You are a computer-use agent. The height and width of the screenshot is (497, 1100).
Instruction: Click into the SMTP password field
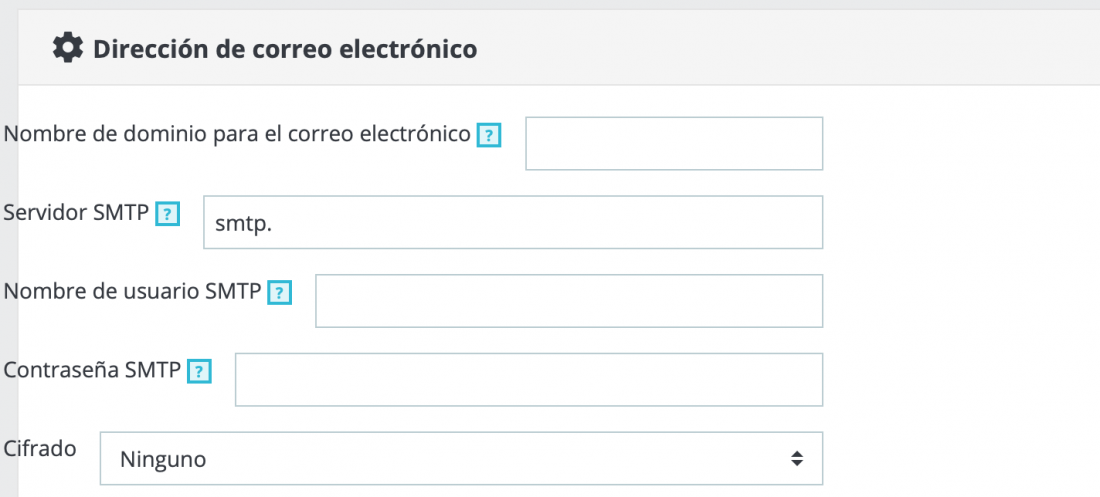(x=529, y=380)
